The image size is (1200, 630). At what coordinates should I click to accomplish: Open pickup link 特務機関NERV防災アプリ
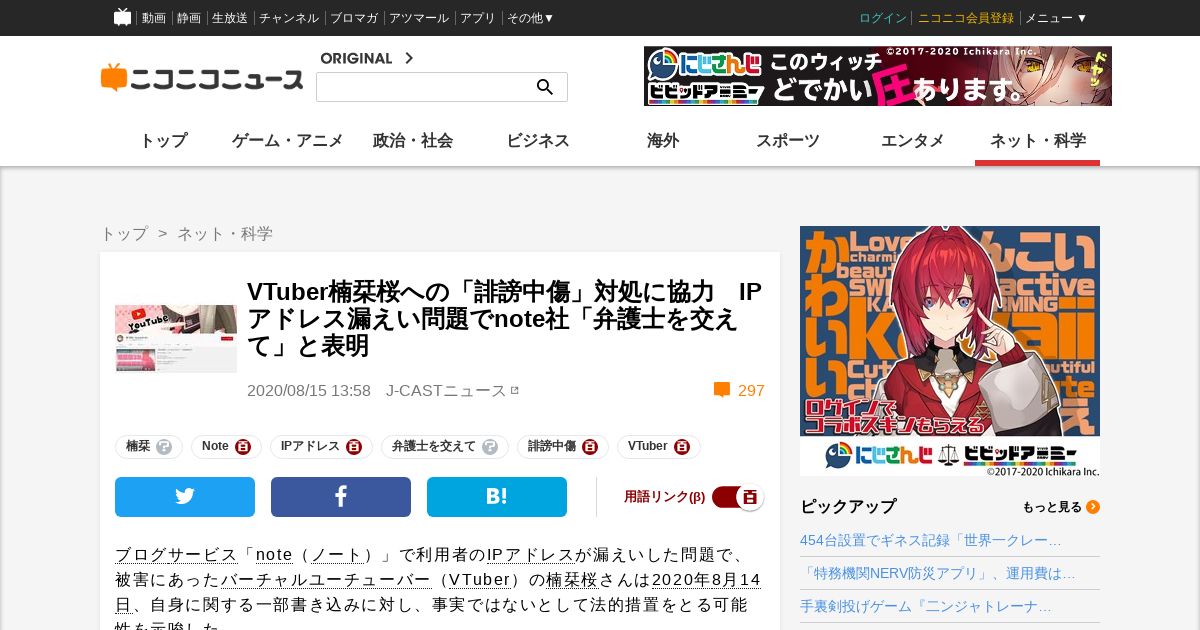(938, 573)
